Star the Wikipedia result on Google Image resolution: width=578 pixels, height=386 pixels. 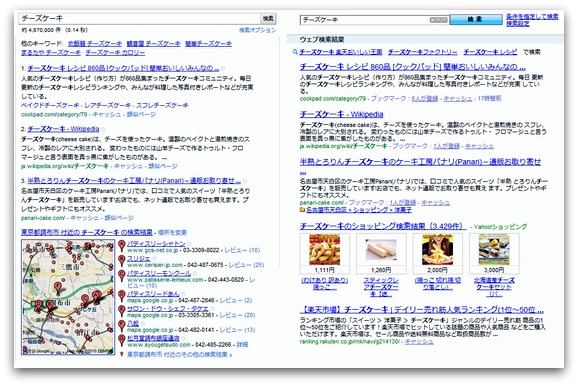pos(103,129)
